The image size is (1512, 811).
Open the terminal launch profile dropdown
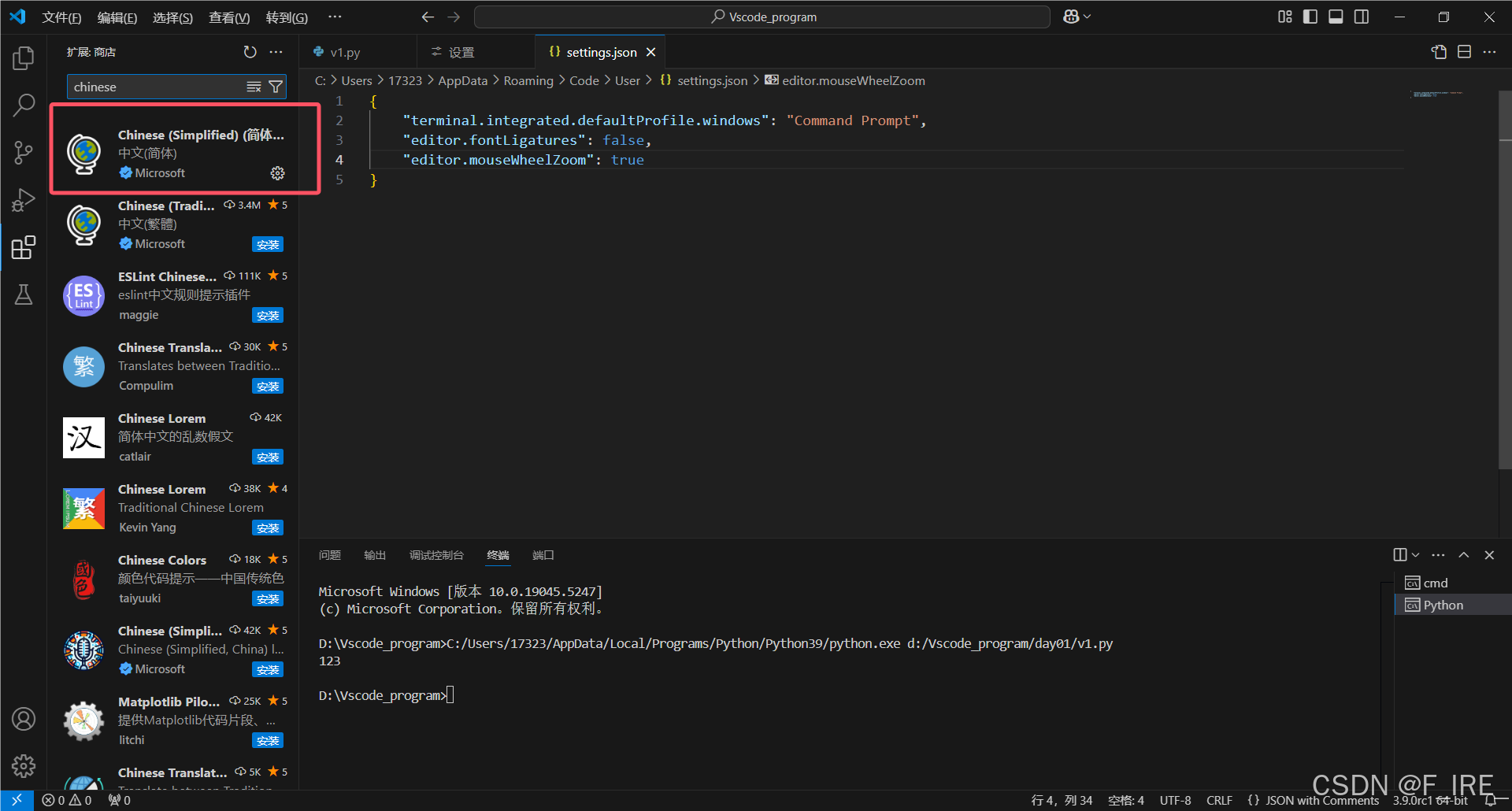1414,554
